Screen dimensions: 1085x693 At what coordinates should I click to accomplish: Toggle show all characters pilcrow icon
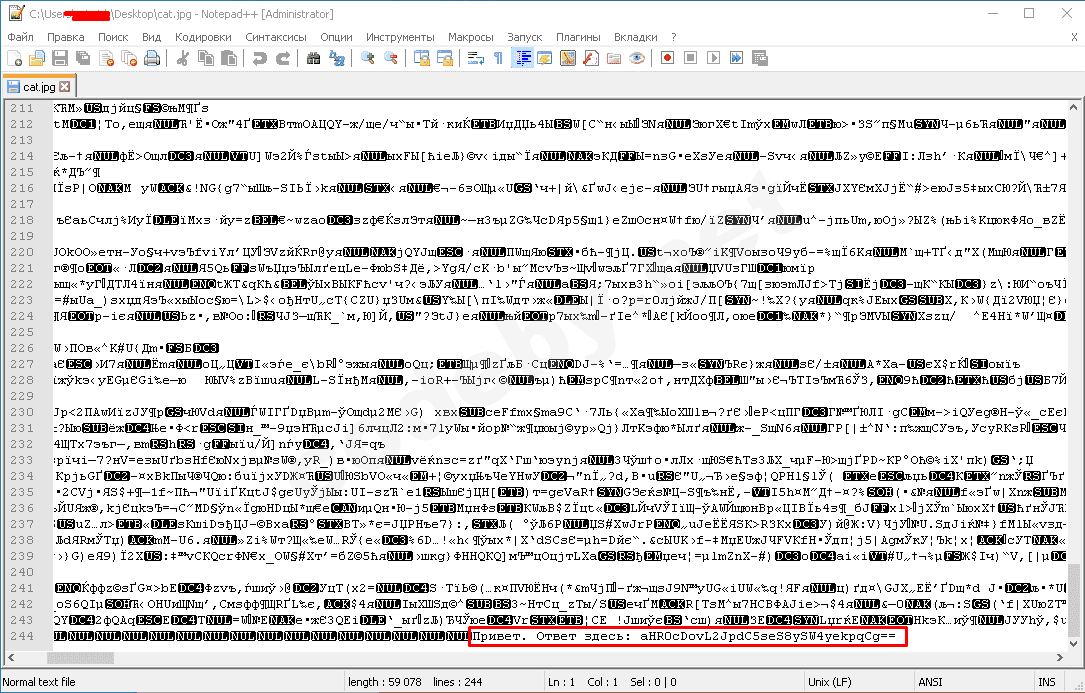(x=498, y=58)
